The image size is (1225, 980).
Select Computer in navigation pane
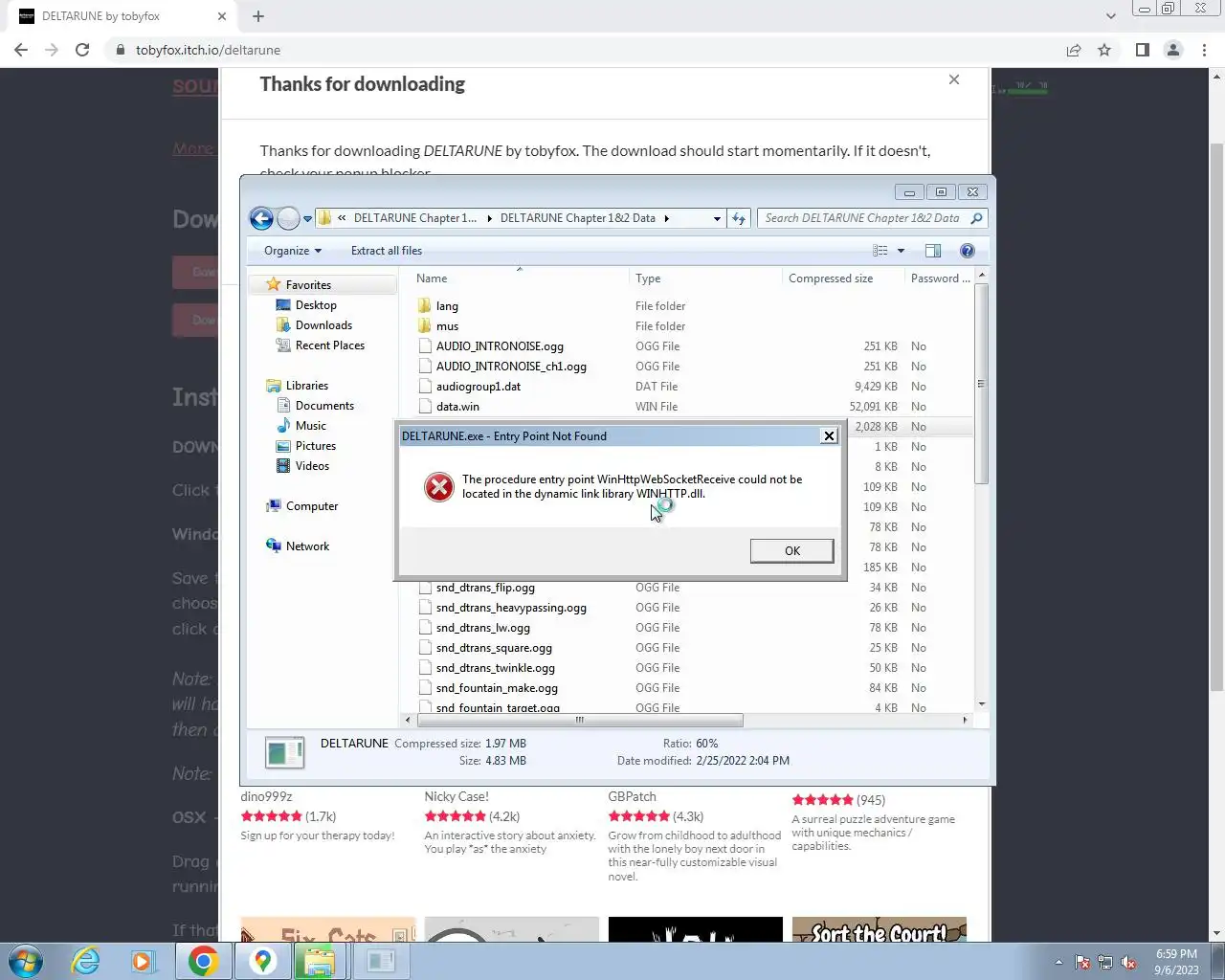pos(311,506)
